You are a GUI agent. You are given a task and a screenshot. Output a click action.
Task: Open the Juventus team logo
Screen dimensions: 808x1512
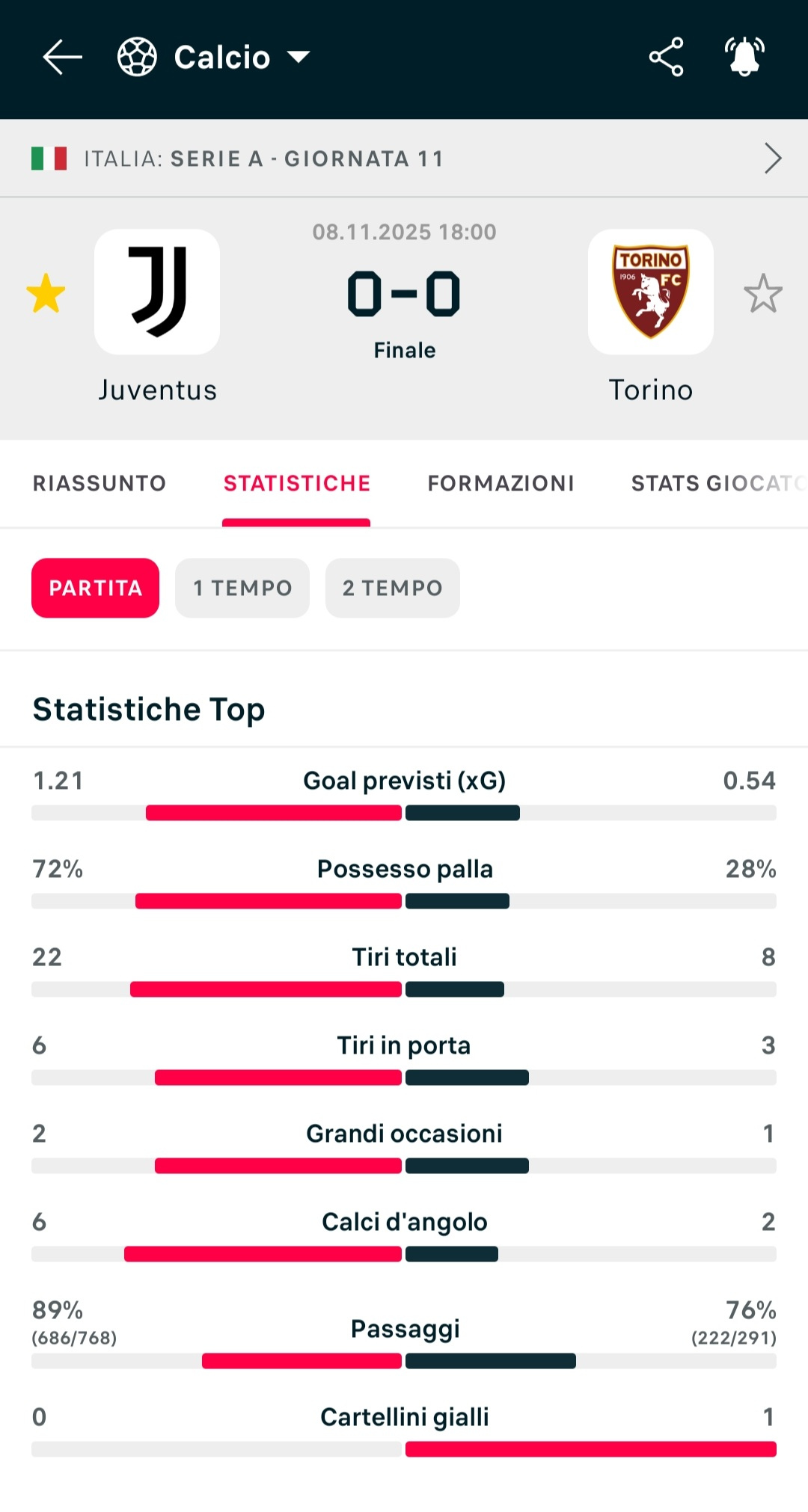[157, 292]
